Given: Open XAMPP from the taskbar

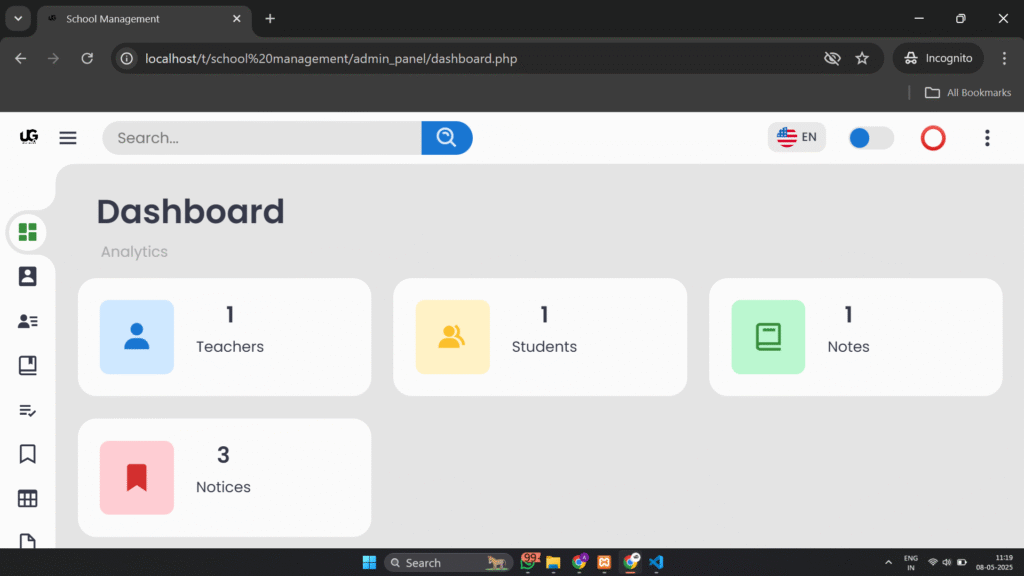Looking at the screenshot, I should click(x=604, y=562).
